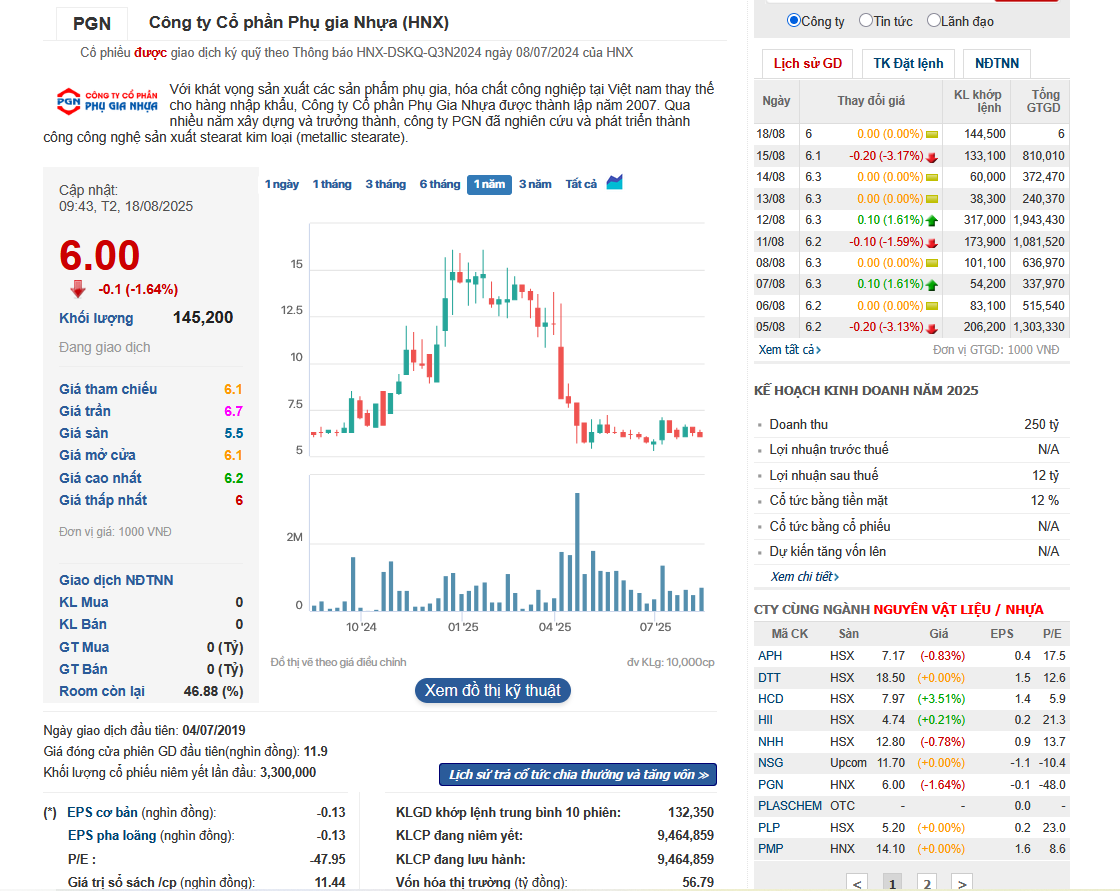Click the EPS pha loãng link
Viewport: 1120px width, 891px height.
coord(112,835)
